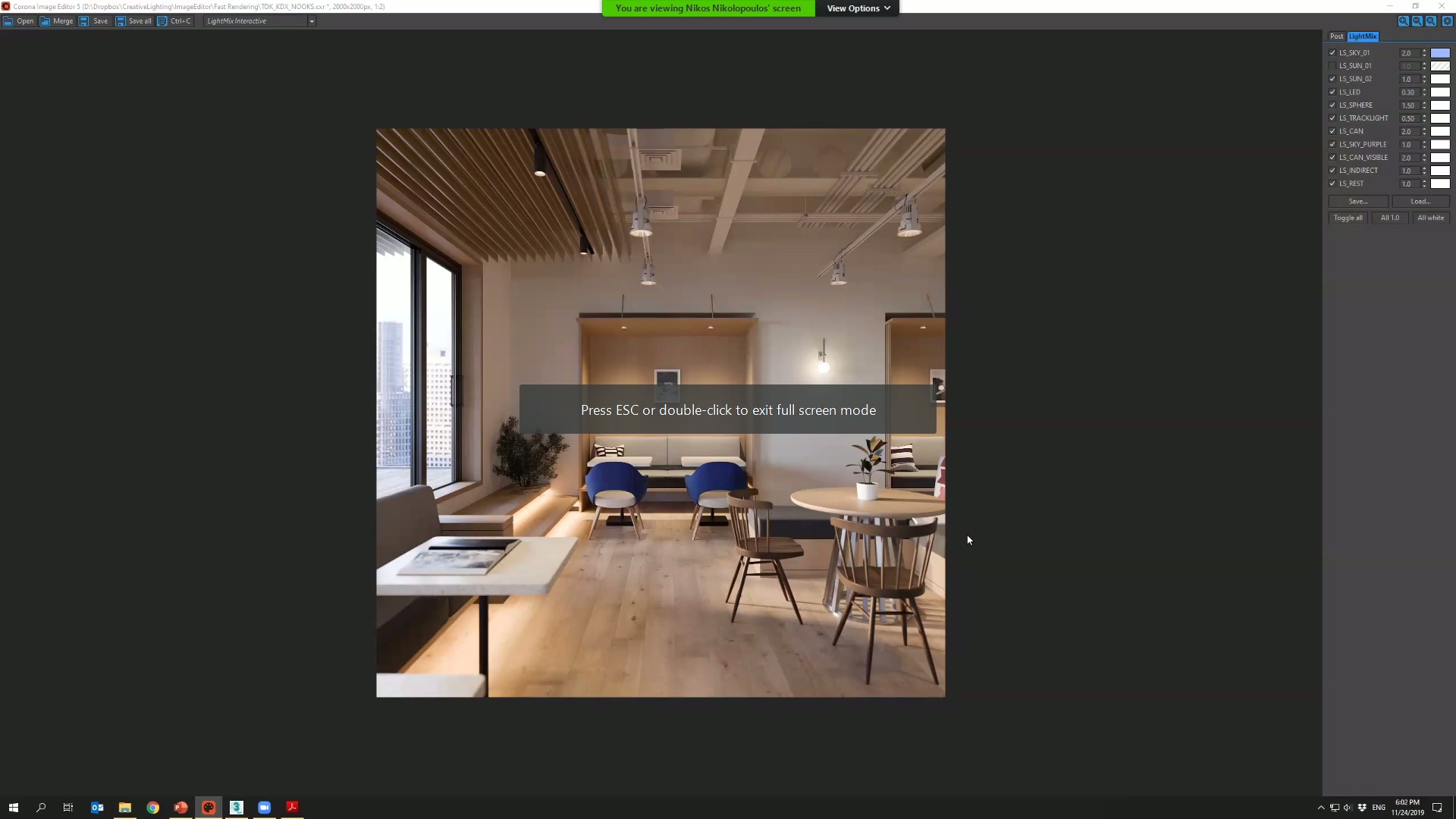This screenshot has width=1456, height=819.
Task: Click the zoom in magnifier icon
Action: 1403,21
